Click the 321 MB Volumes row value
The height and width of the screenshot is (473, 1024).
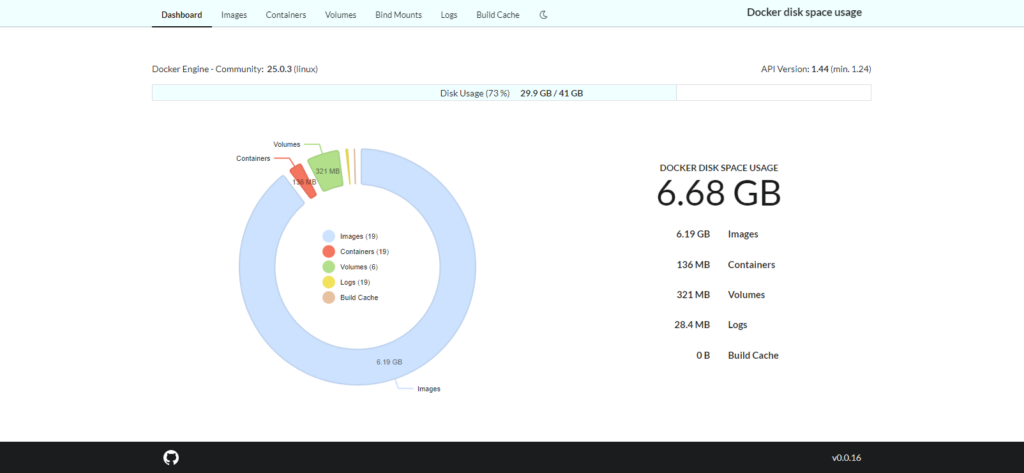tap(693, 295)
